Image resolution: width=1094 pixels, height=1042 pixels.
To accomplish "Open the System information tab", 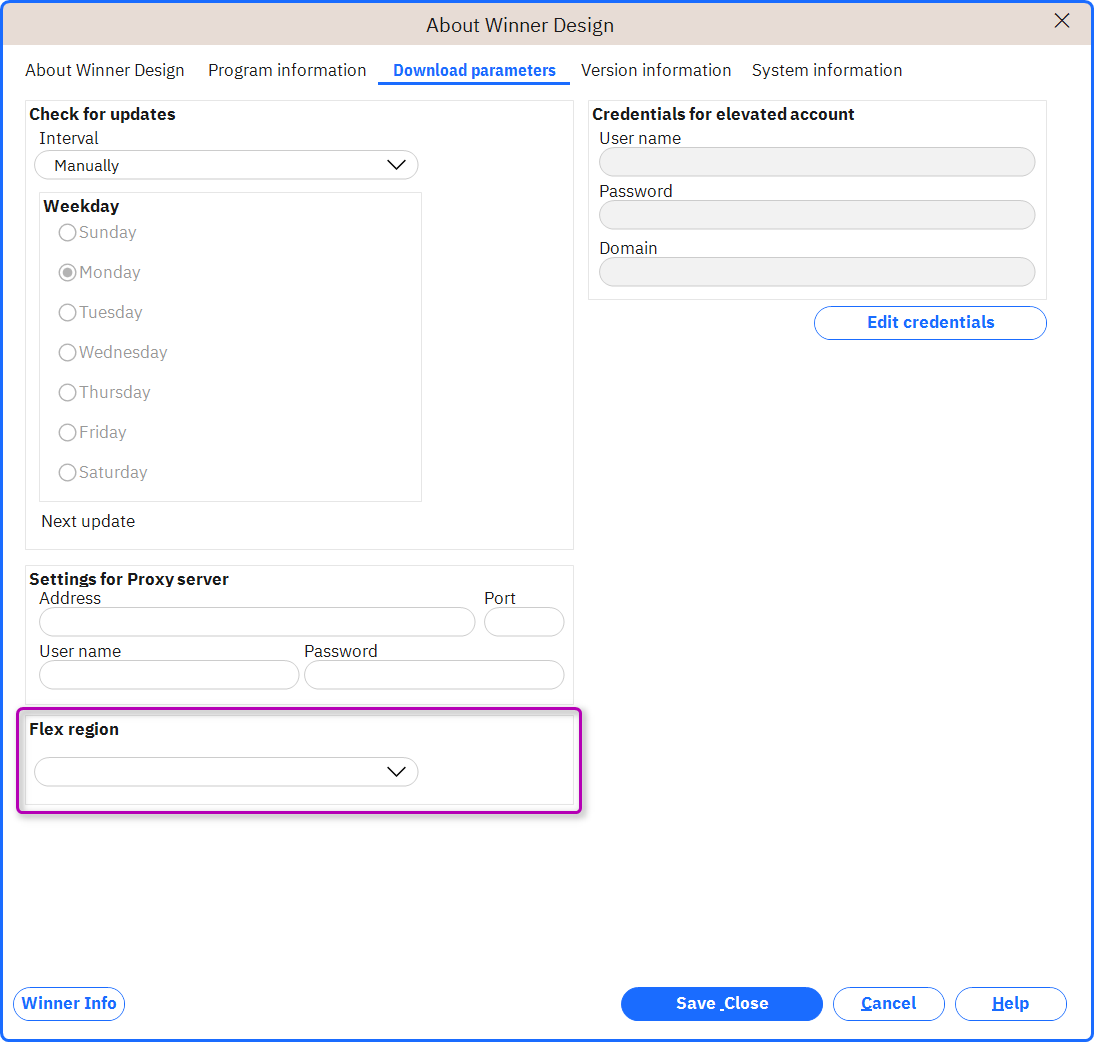I will [x=827, y=70].
